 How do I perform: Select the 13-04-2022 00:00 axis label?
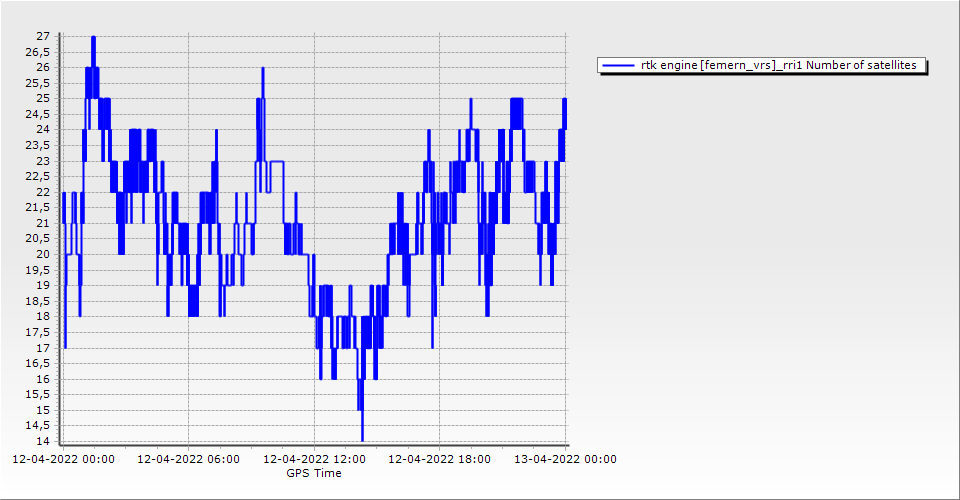pos(565,459)
